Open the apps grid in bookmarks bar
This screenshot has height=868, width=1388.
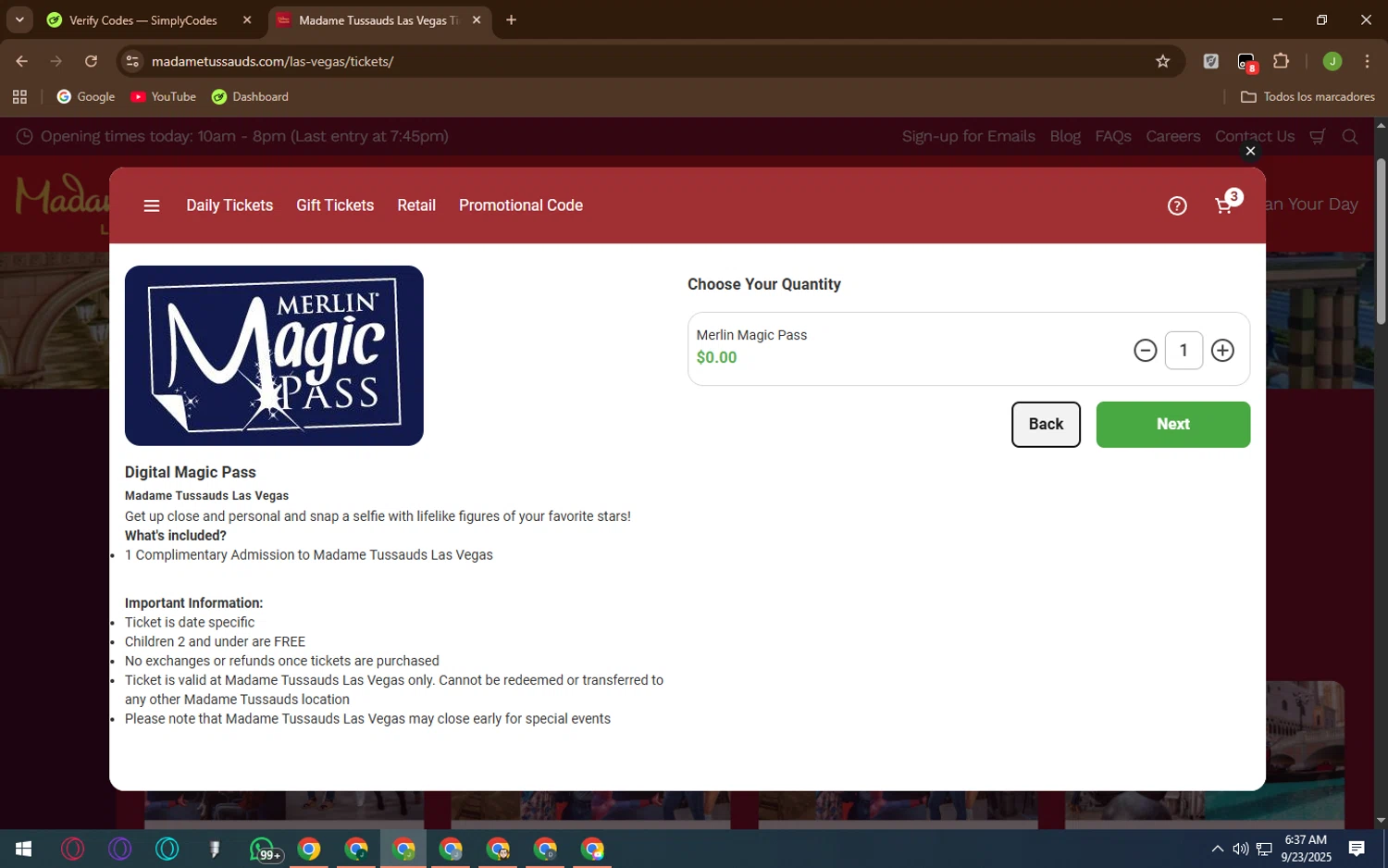pos(19,97)
